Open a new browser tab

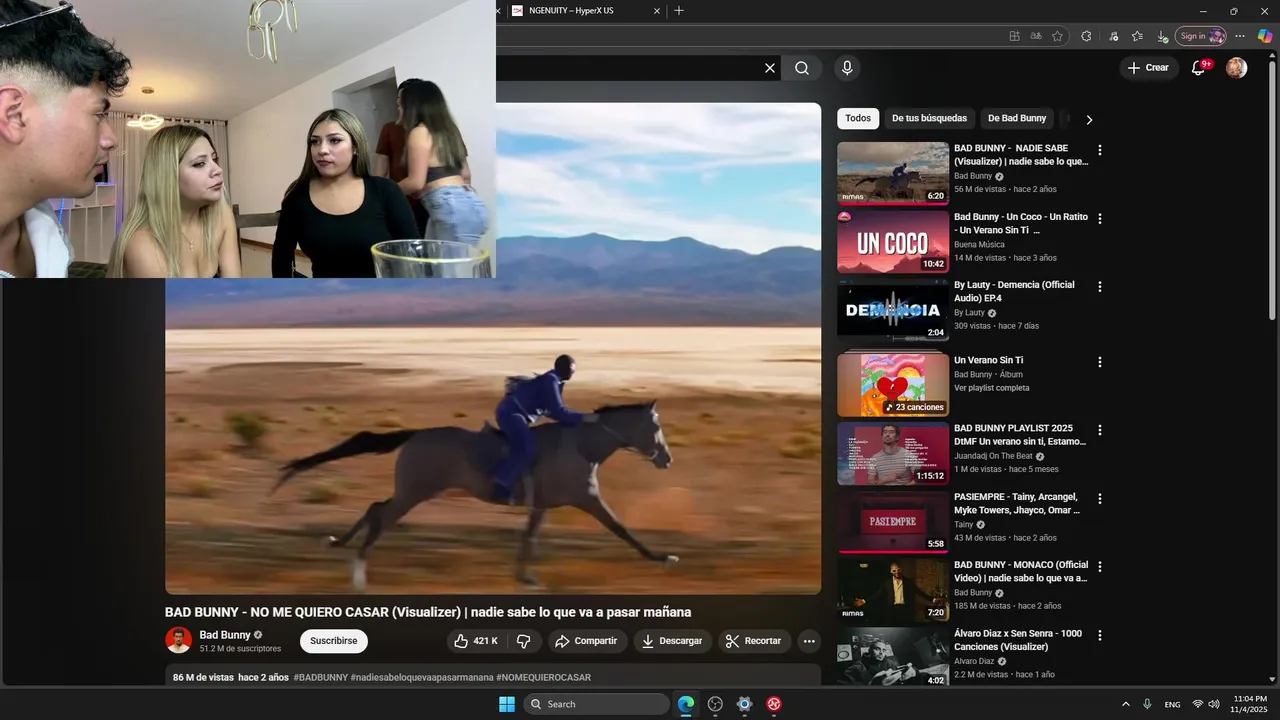(x=679, y=11)
